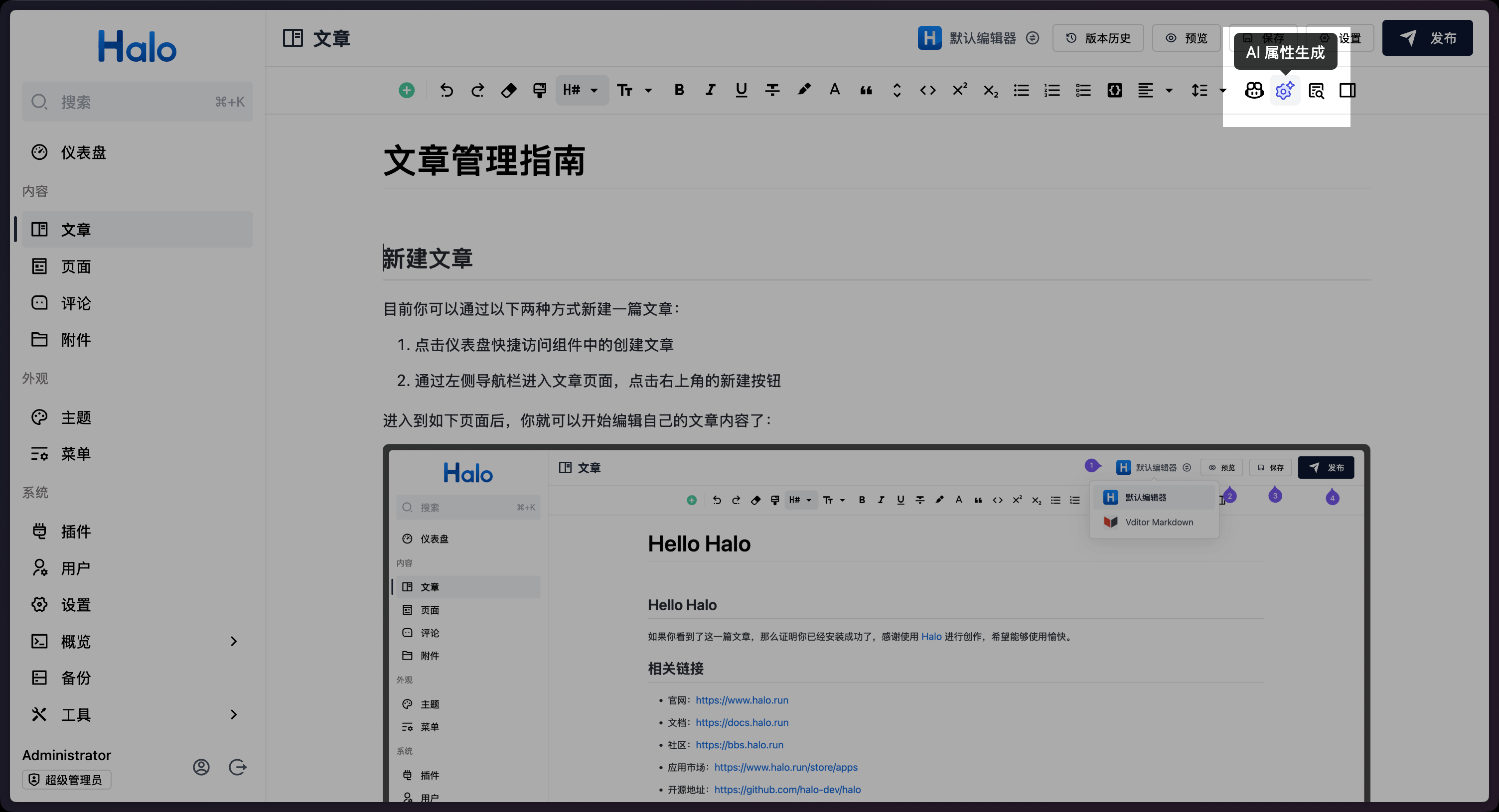The image size is (1499, 812).
Task: Click the list item 点击仪表盘快捷访问组件中的创建文章
Action: coord(544,345)
